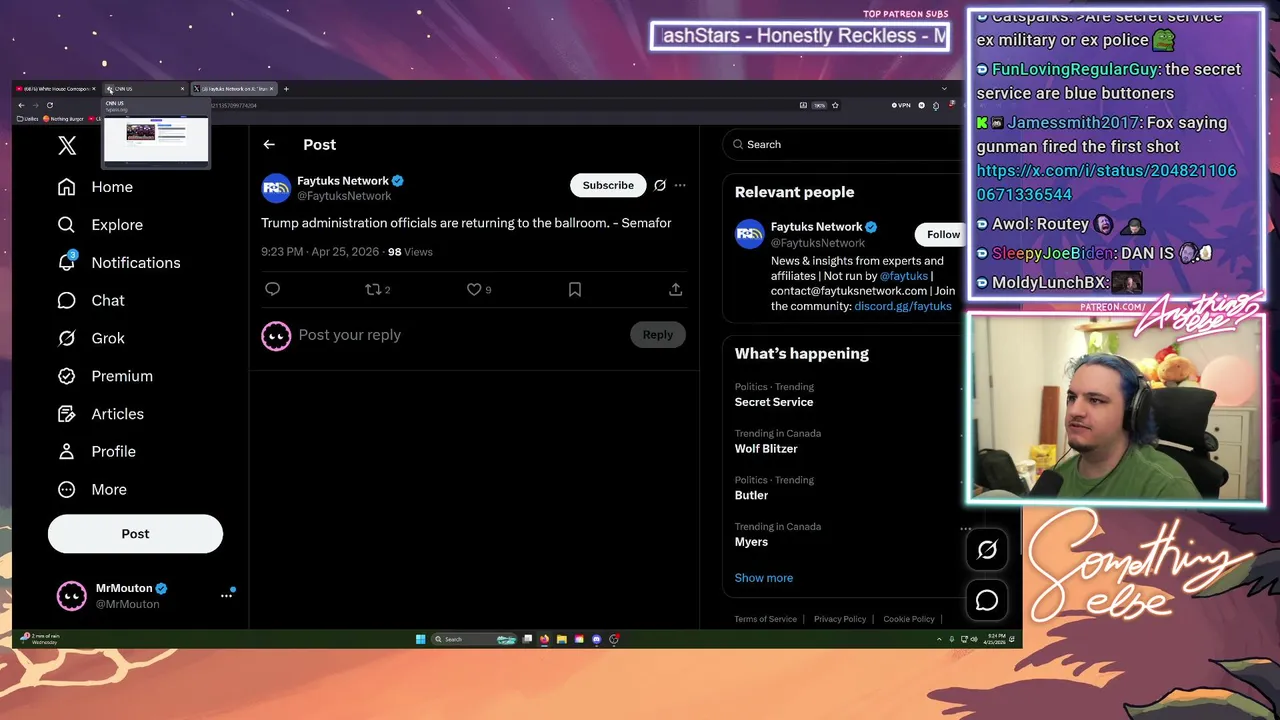Switch to the White House Correspondents browser tab
The width and height of the screenshot is (1280, 720).
pos(56,89)
